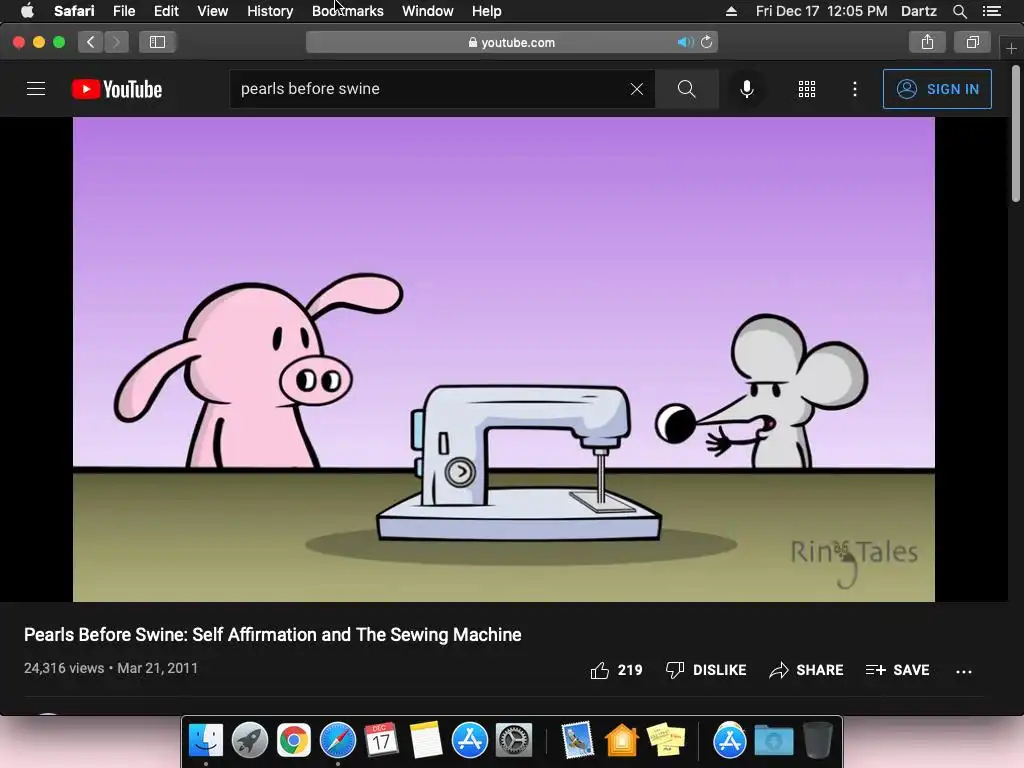Click the Dartz user menu
Viewport: 1024px width, 768px height.
[x=918, y=11]
